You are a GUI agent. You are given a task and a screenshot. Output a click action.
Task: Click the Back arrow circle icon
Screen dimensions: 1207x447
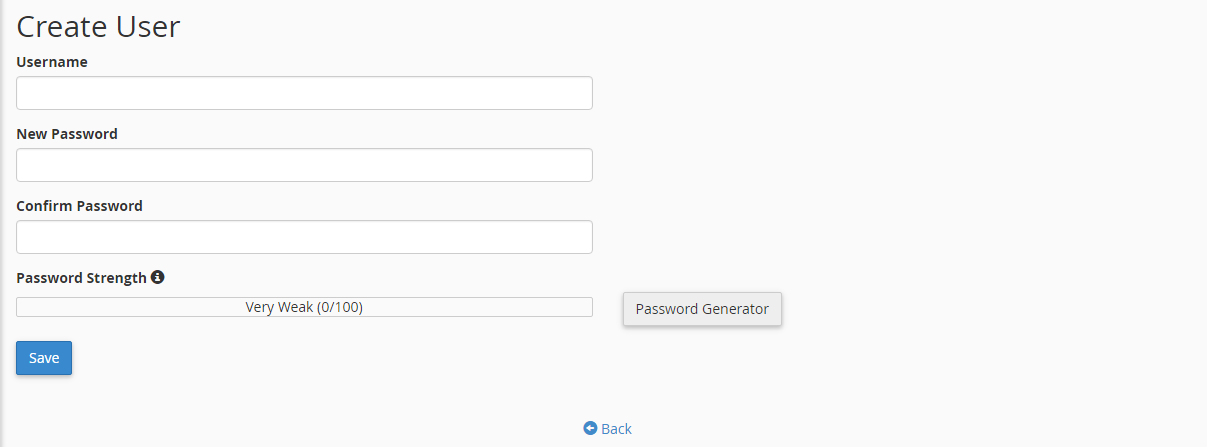coord(590,428)
